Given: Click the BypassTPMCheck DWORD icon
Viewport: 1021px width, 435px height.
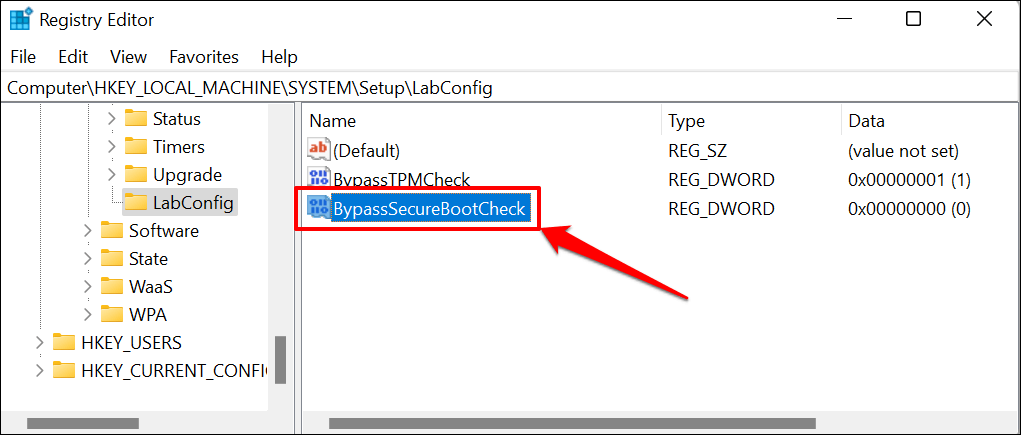Looking at the screenshot, I should click(x=319, y=180).
